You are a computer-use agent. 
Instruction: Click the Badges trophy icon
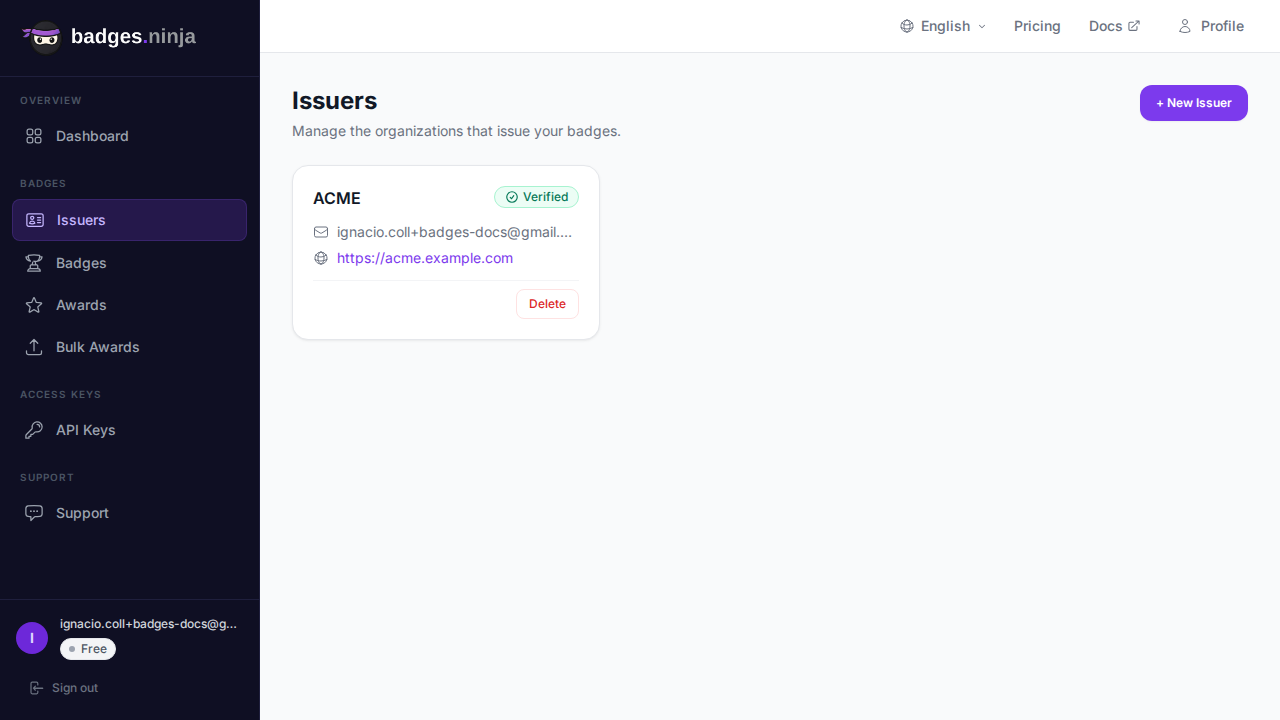pos(34,263)
